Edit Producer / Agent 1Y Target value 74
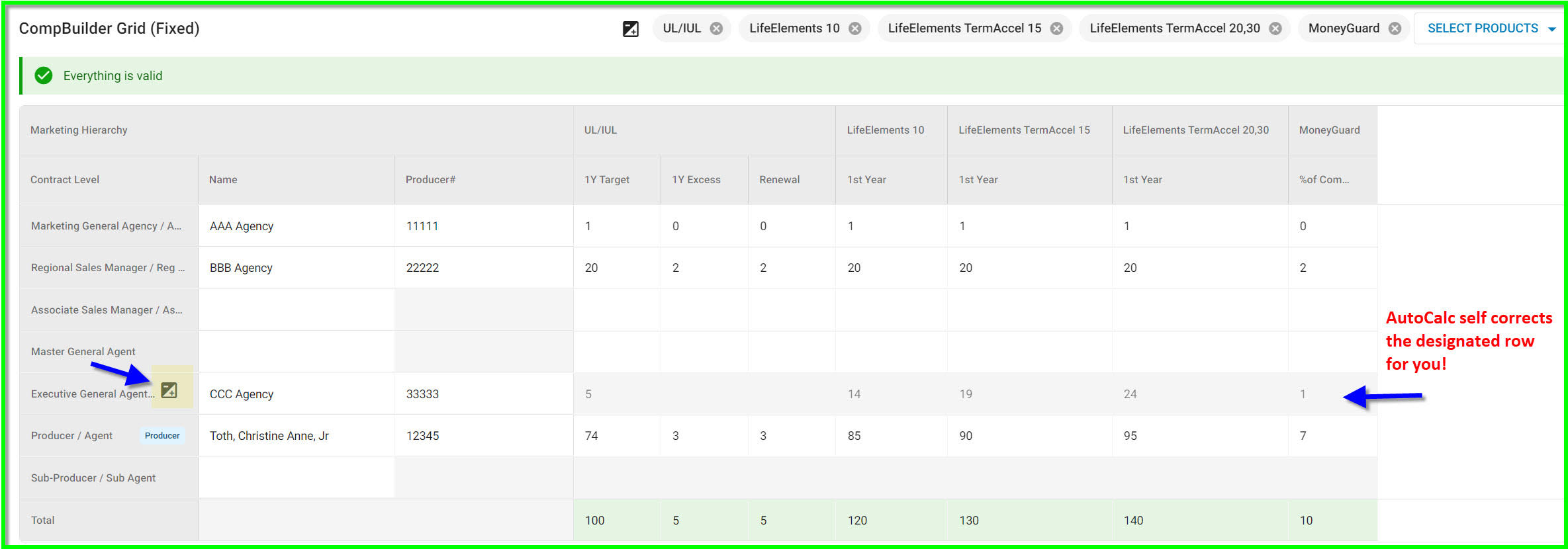1568x549 pixels. (x=617, y=436)
